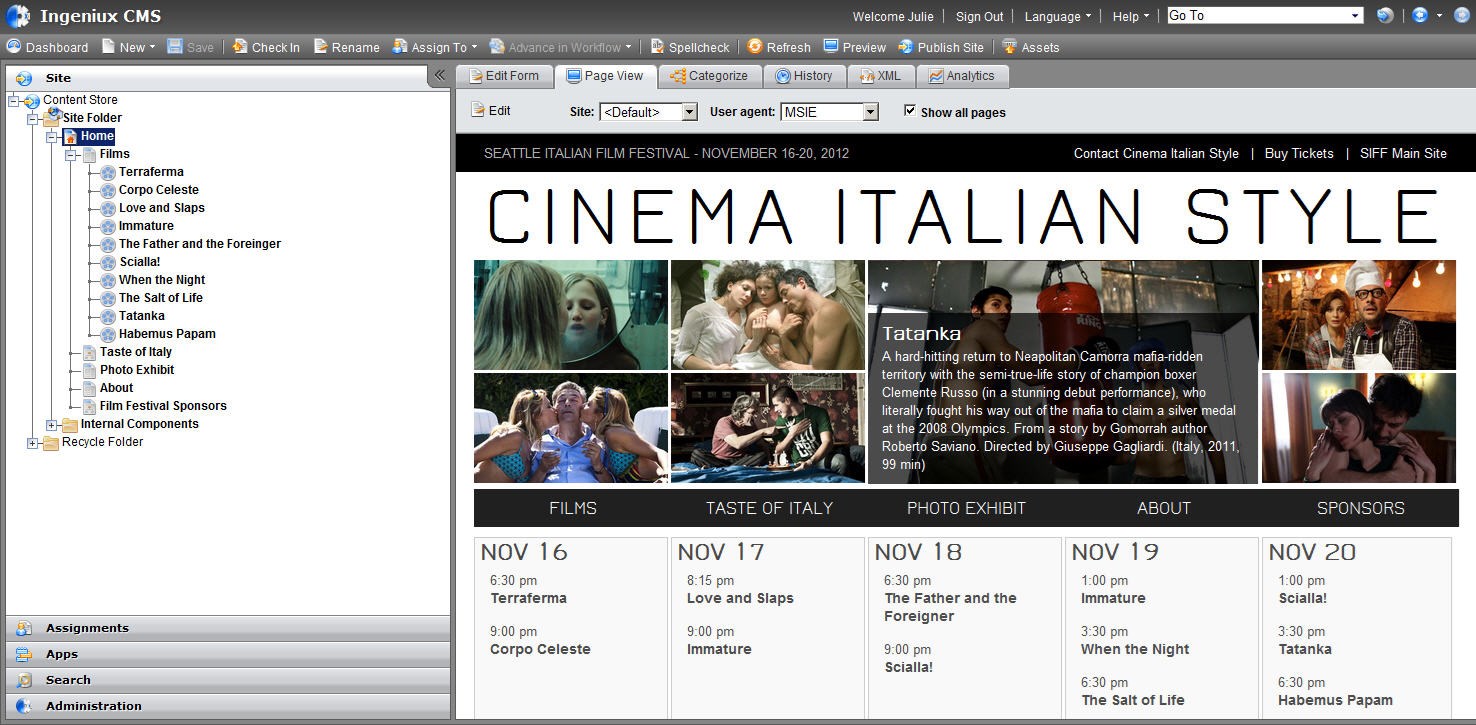
Task: Click Love and Slaps in Nov 17 schedule
Action: pyautogui.click(x=740, y=598)
